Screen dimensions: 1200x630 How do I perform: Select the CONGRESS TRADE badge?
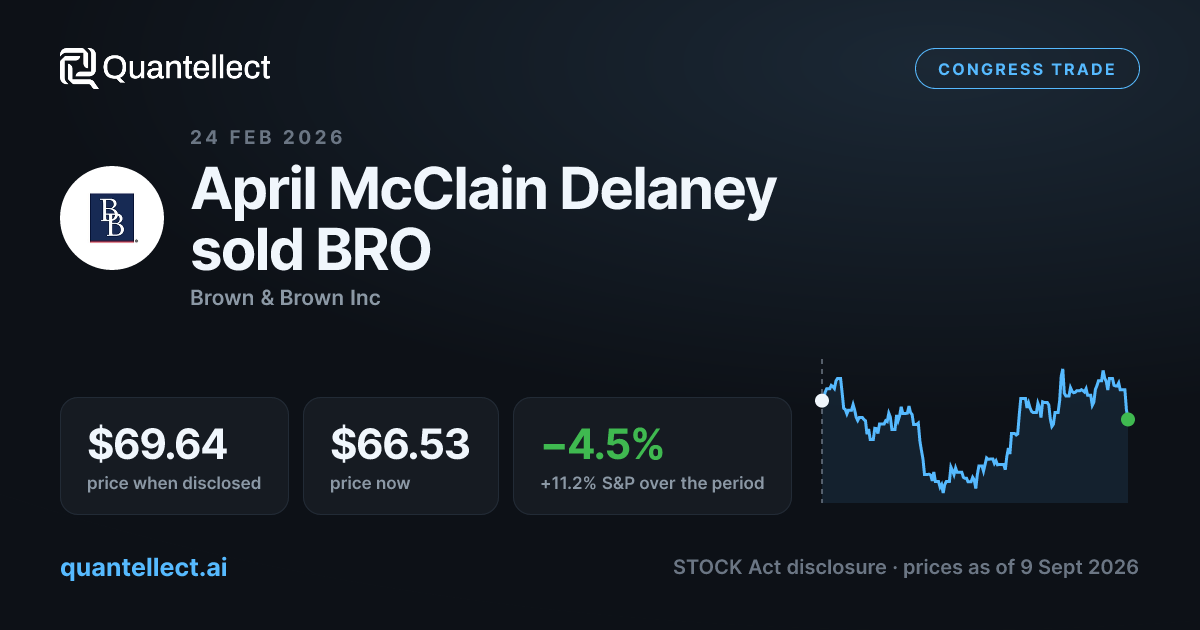click(x=1027, y=69)
